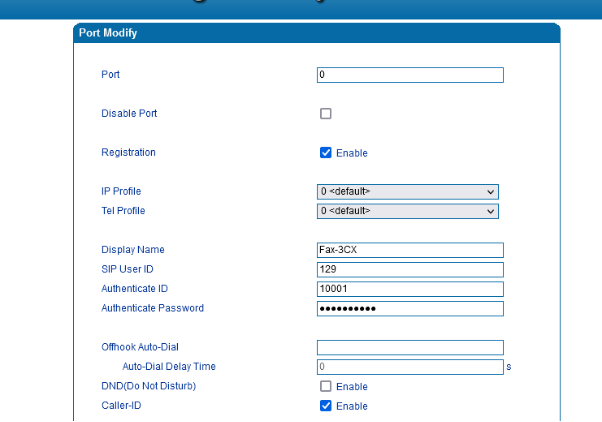Click the Authenticate Password label
The width and height of the screenshot is (602, 422).
(x=152, y=308)
